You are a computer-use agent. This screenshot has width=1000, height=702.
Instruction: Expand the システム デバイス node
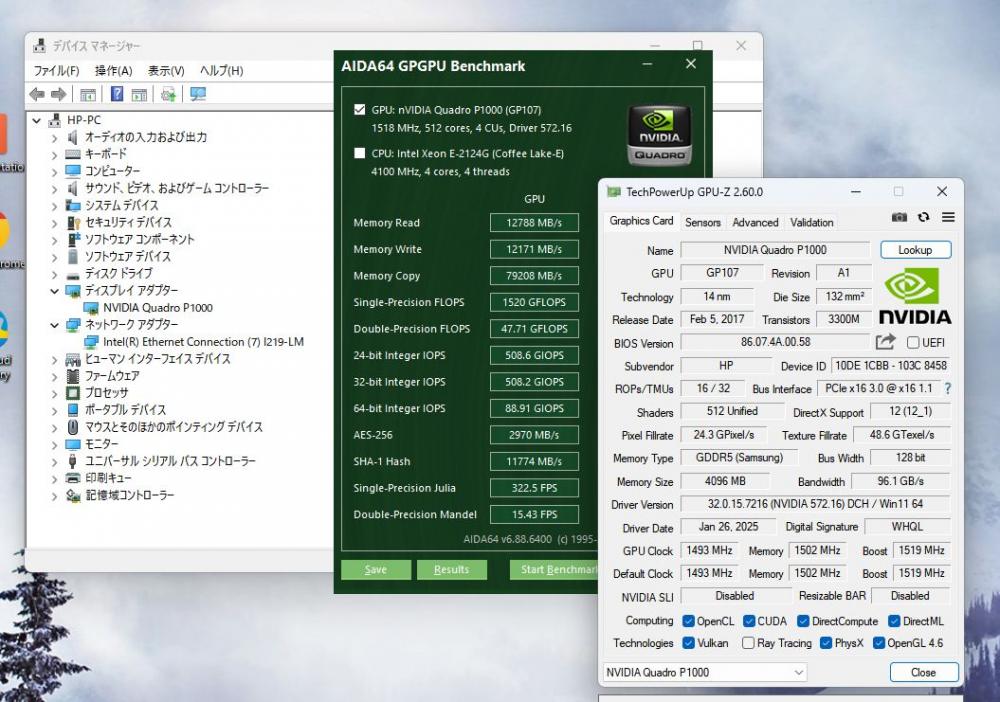point(54,205)
